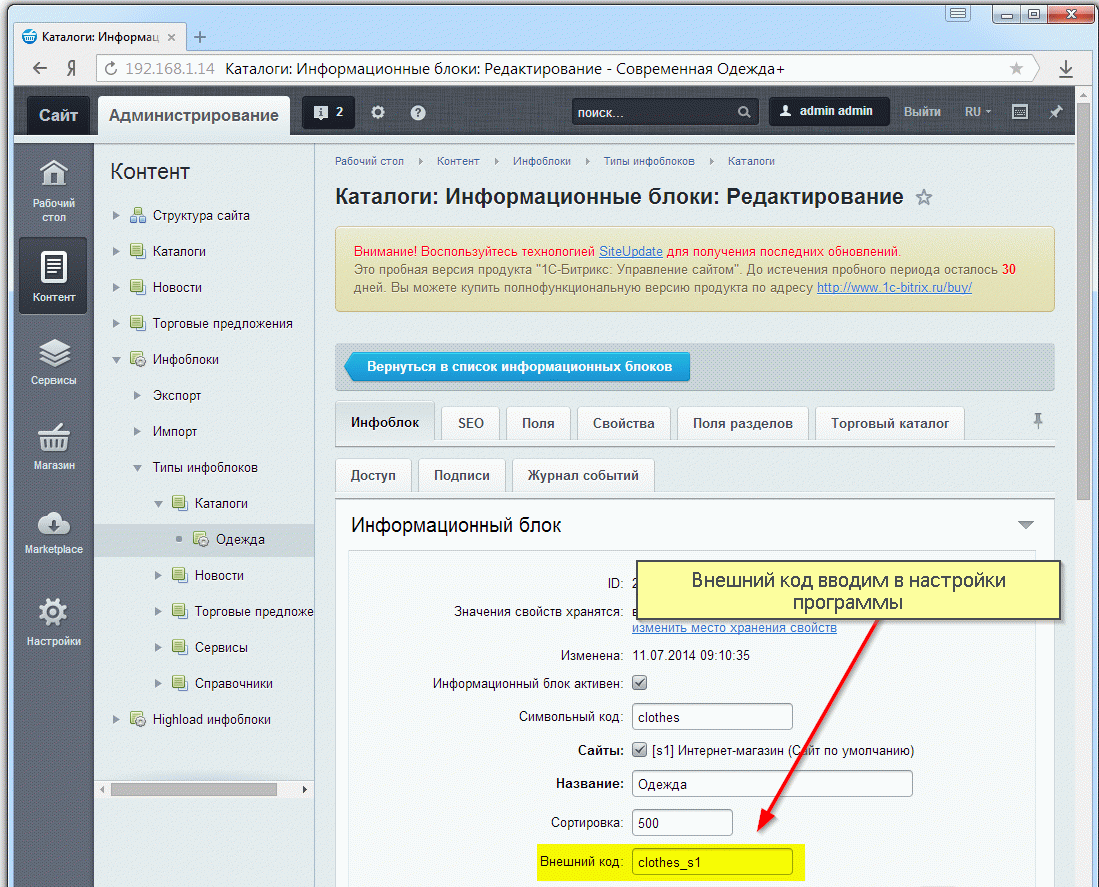Open notifications counter showing 2
Image resolution: width=1099 pixels, height=887 pixels.
[x=328, y=112]
